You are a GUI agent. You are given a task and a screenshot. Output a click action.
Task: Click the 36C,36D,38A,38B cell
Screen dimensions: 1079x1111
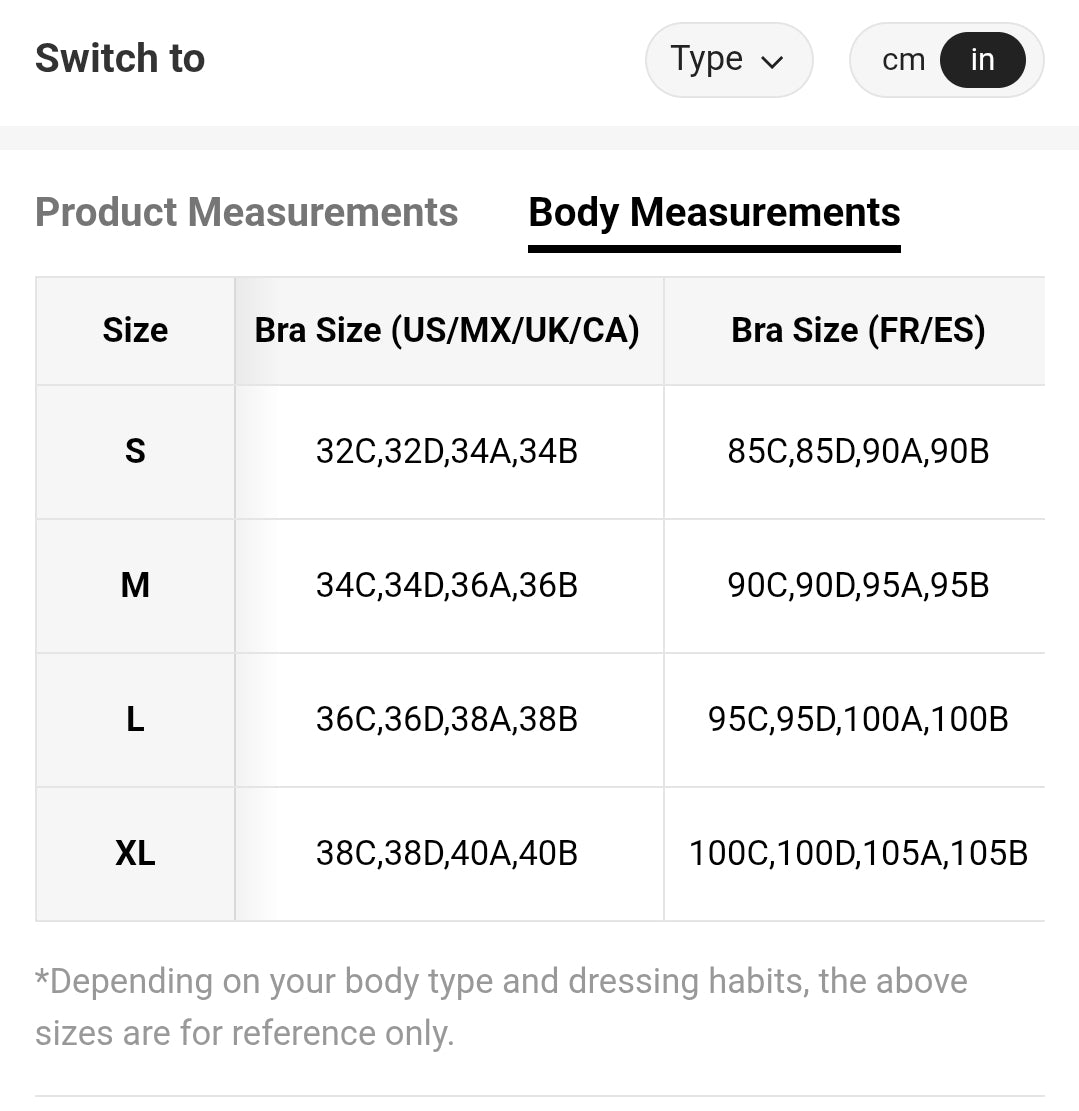point(447,719)
